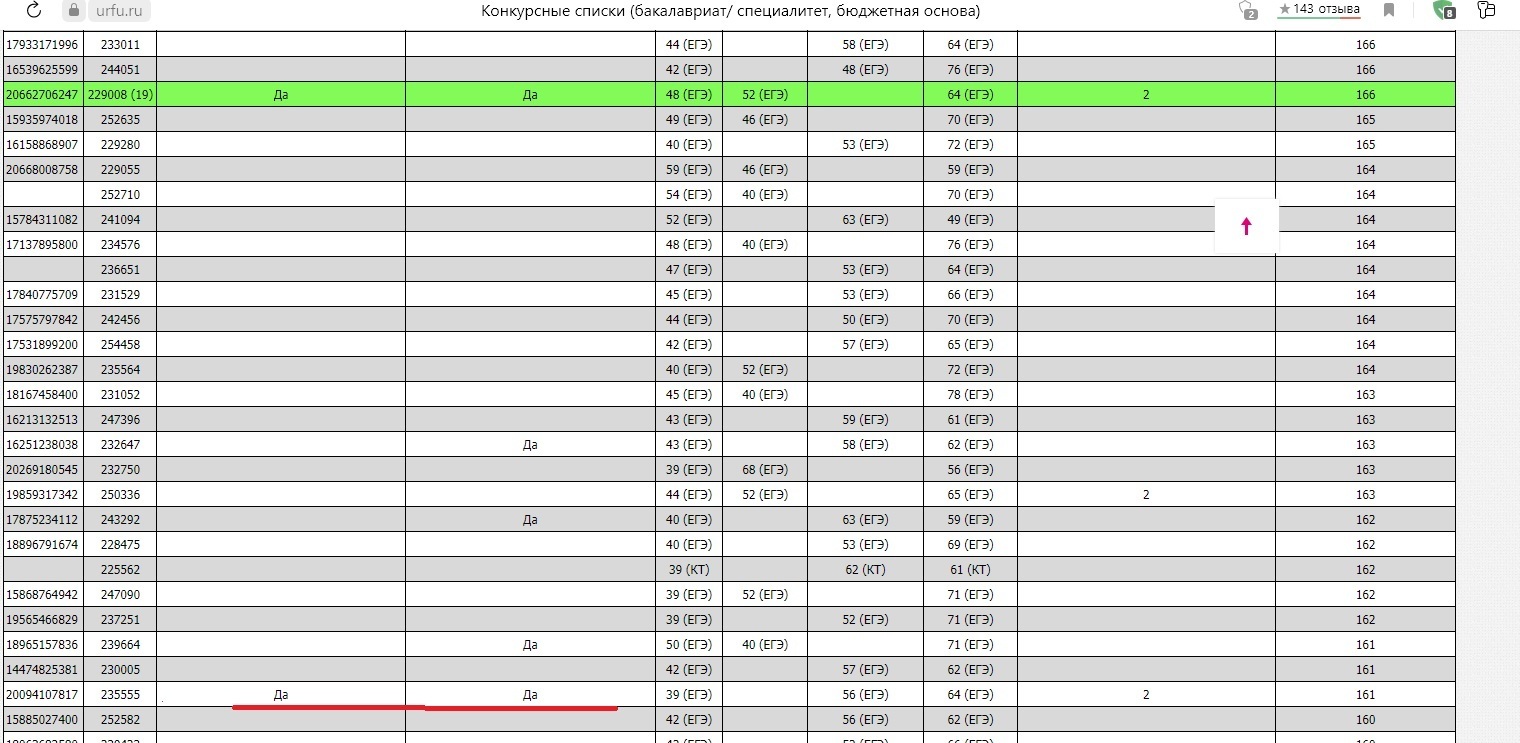Click ID 17137895800

[42, 245]
